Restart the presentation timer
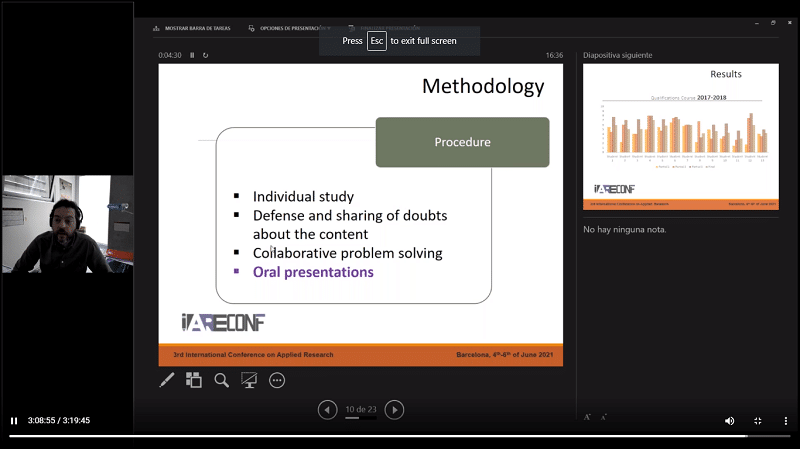 click(205, 55)
